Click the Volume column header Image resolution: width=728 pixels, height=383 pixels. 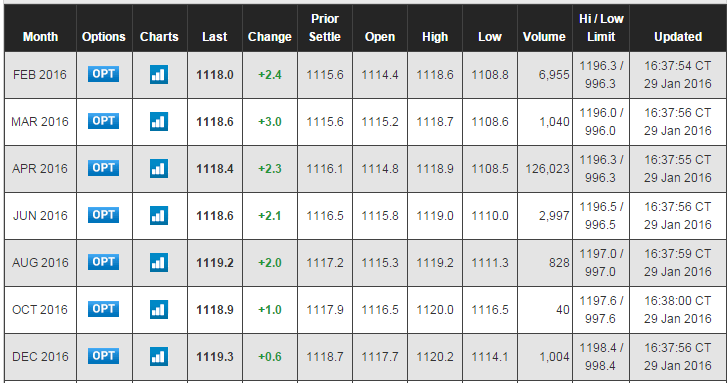pos(544,37)
